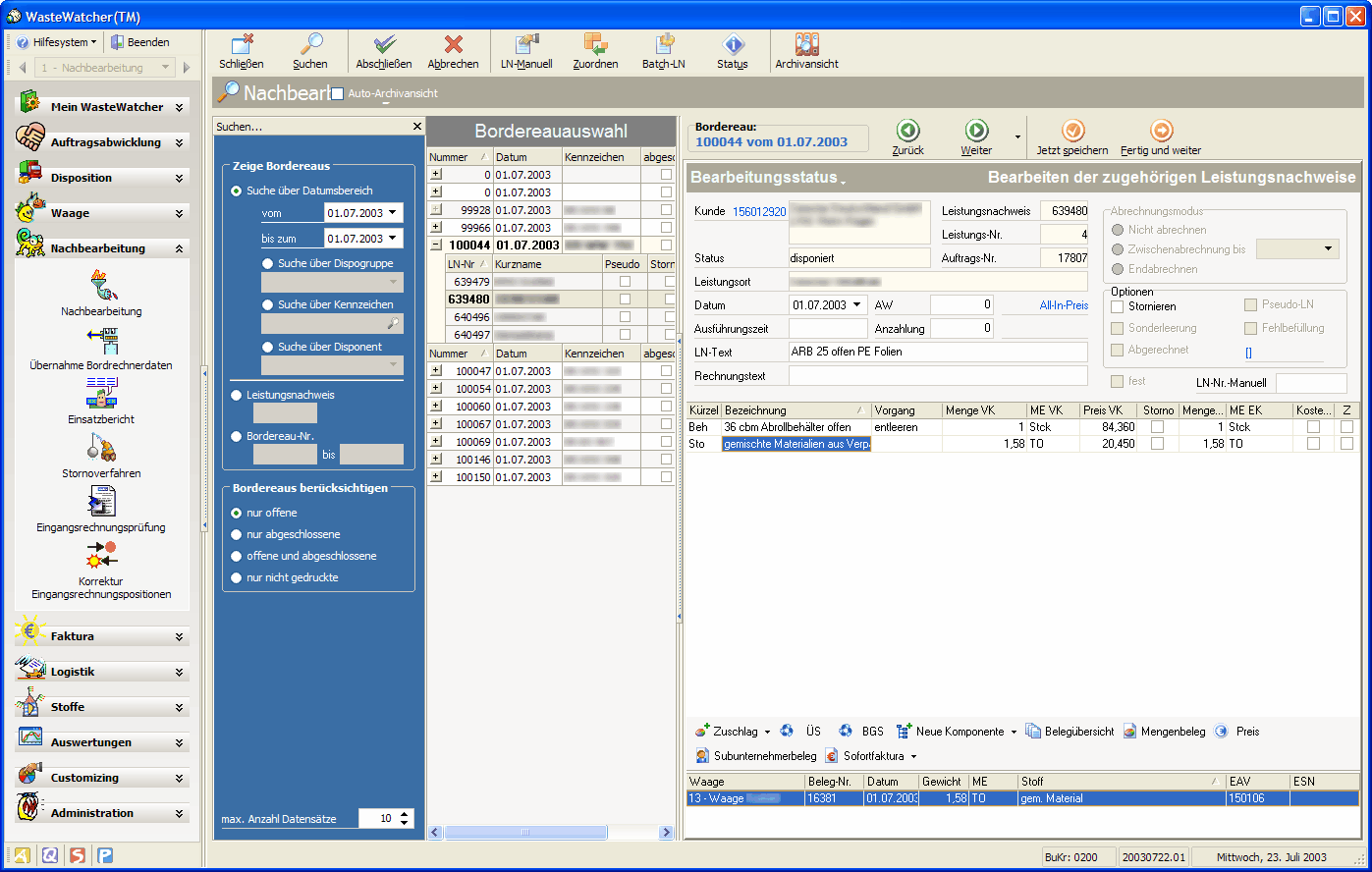Click the All-In-Preis link

(x=1063, y=305)
